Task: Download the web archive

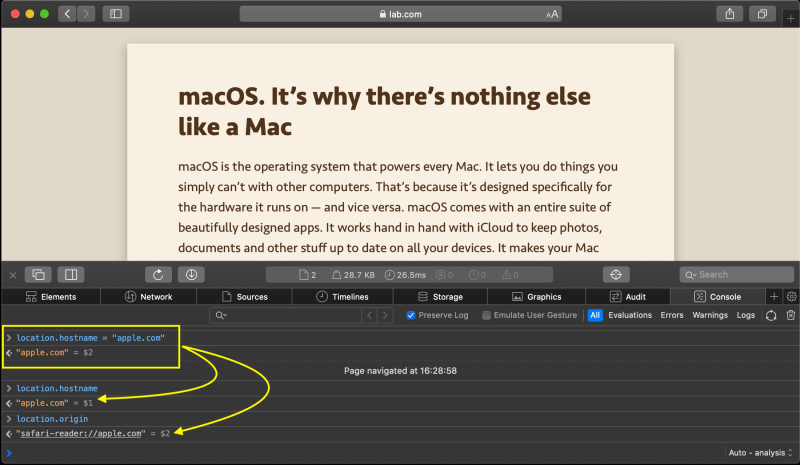Action: click(191, 275)
